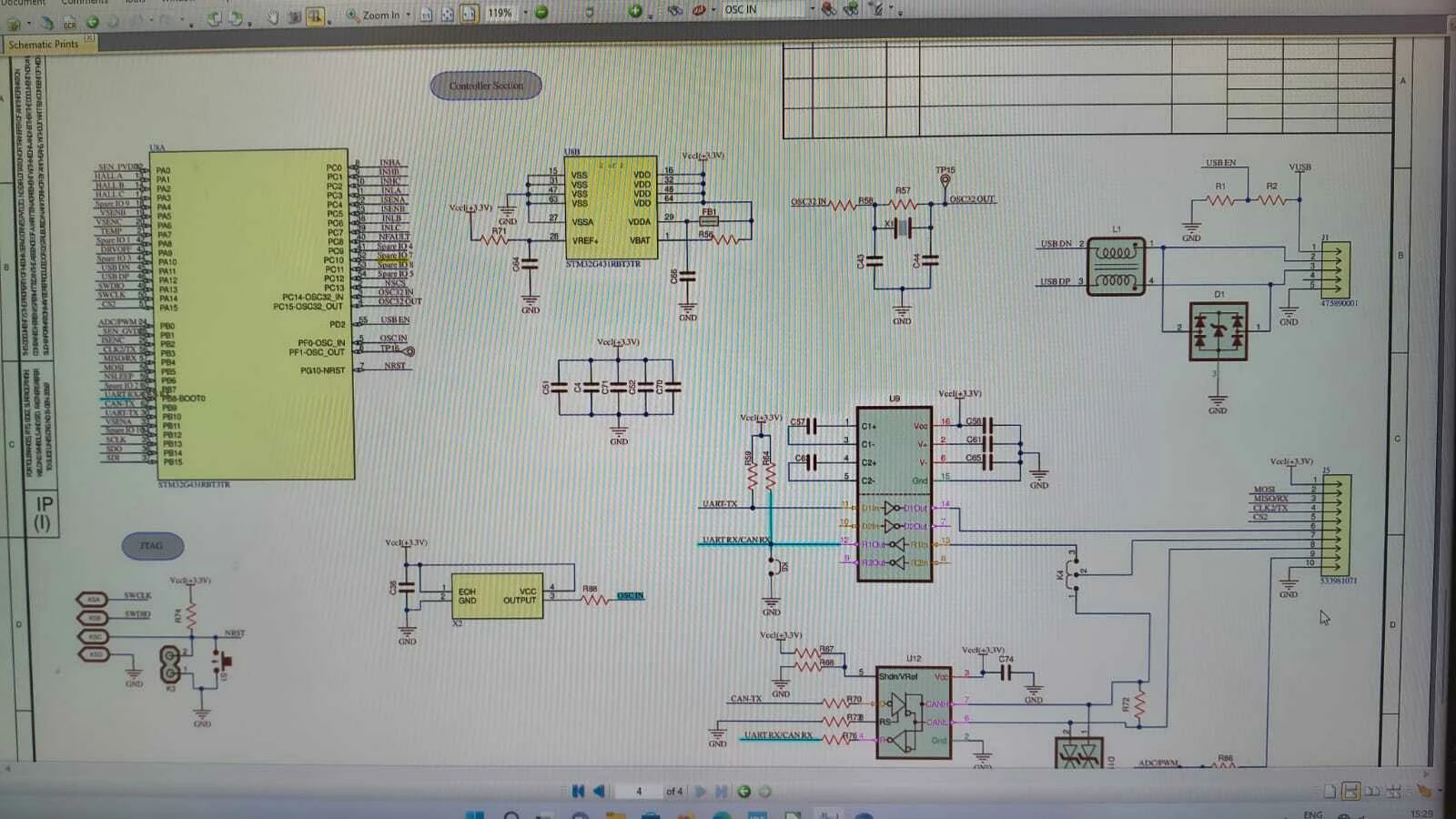Switch to the Schematic Prints tab
Viewport: 1456px width, 819px height.
pyautogui.click(x=43, y=44)
